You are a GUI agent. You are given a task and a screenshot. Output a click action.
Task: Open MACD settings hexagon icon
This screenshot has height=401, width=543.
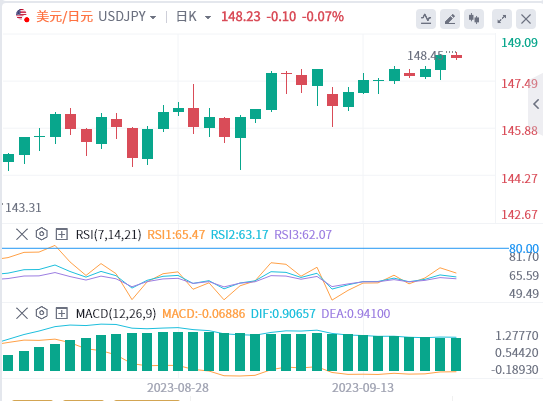[x=42, y=313]
